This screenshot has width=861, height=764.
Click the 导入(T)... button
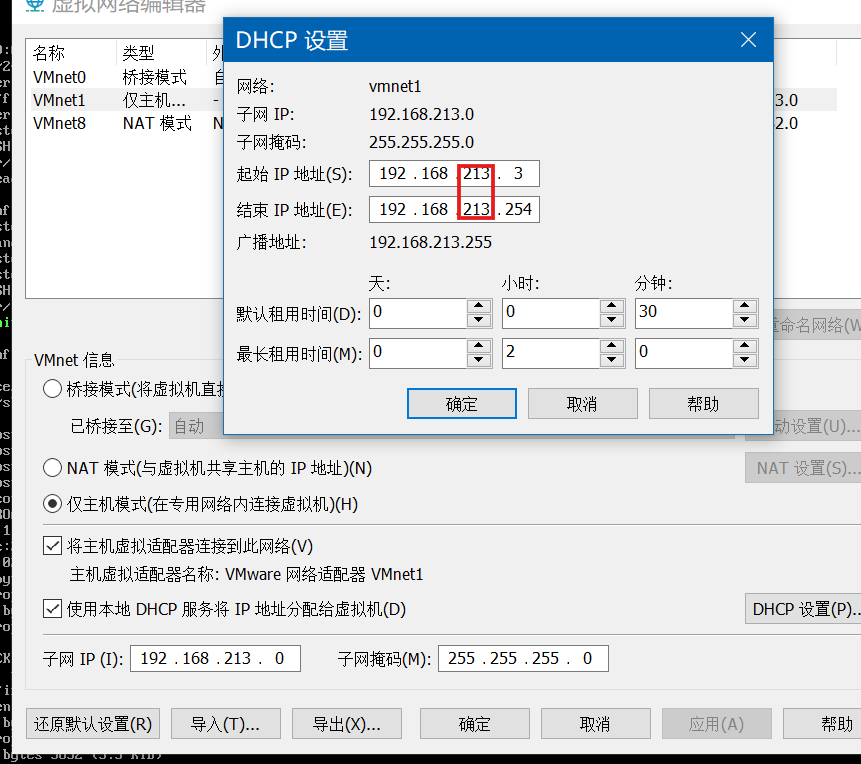(225, 724)
